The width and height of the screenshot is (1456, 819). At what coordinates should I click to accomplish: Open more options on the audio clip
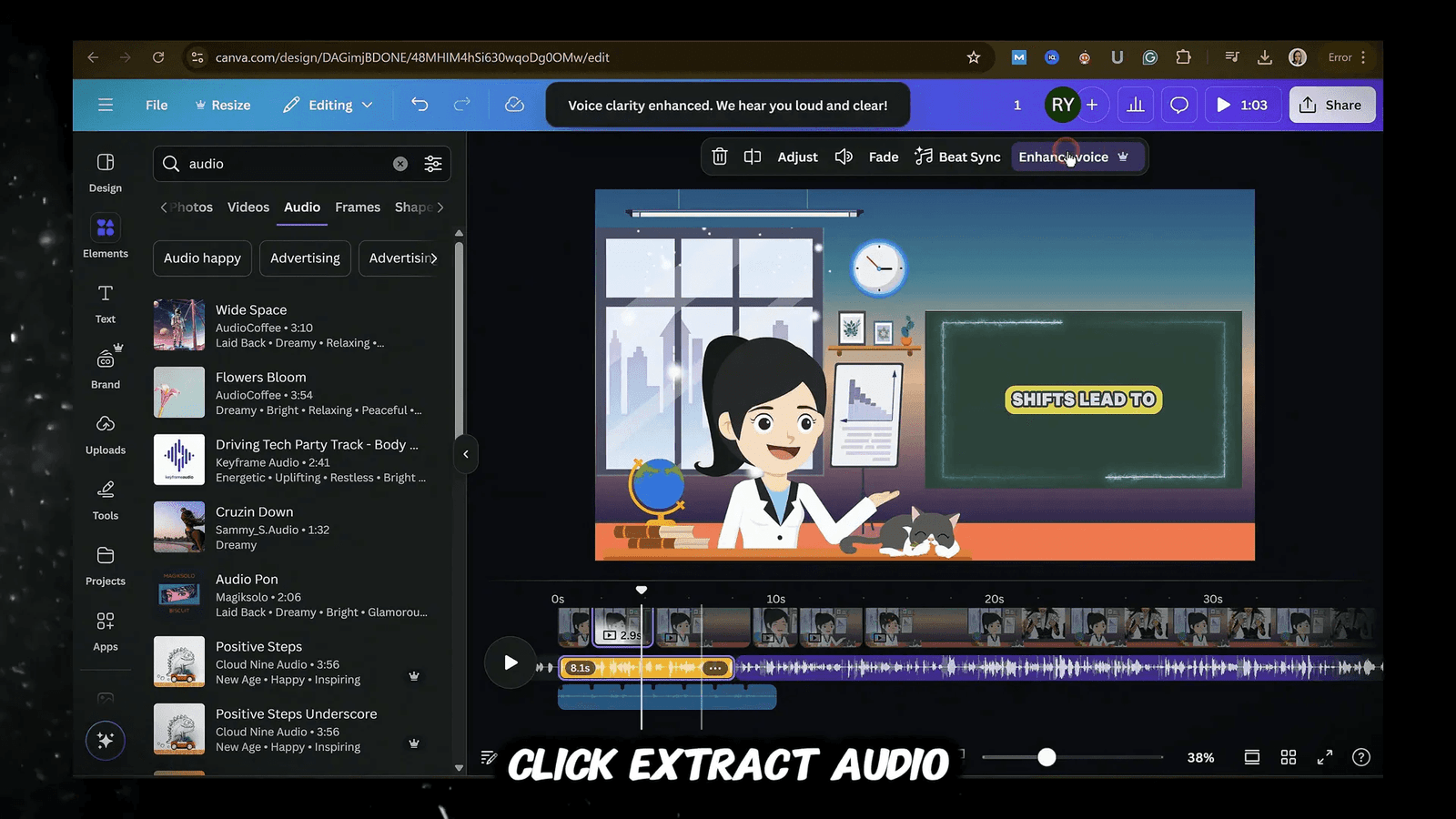tap(715, 667)
